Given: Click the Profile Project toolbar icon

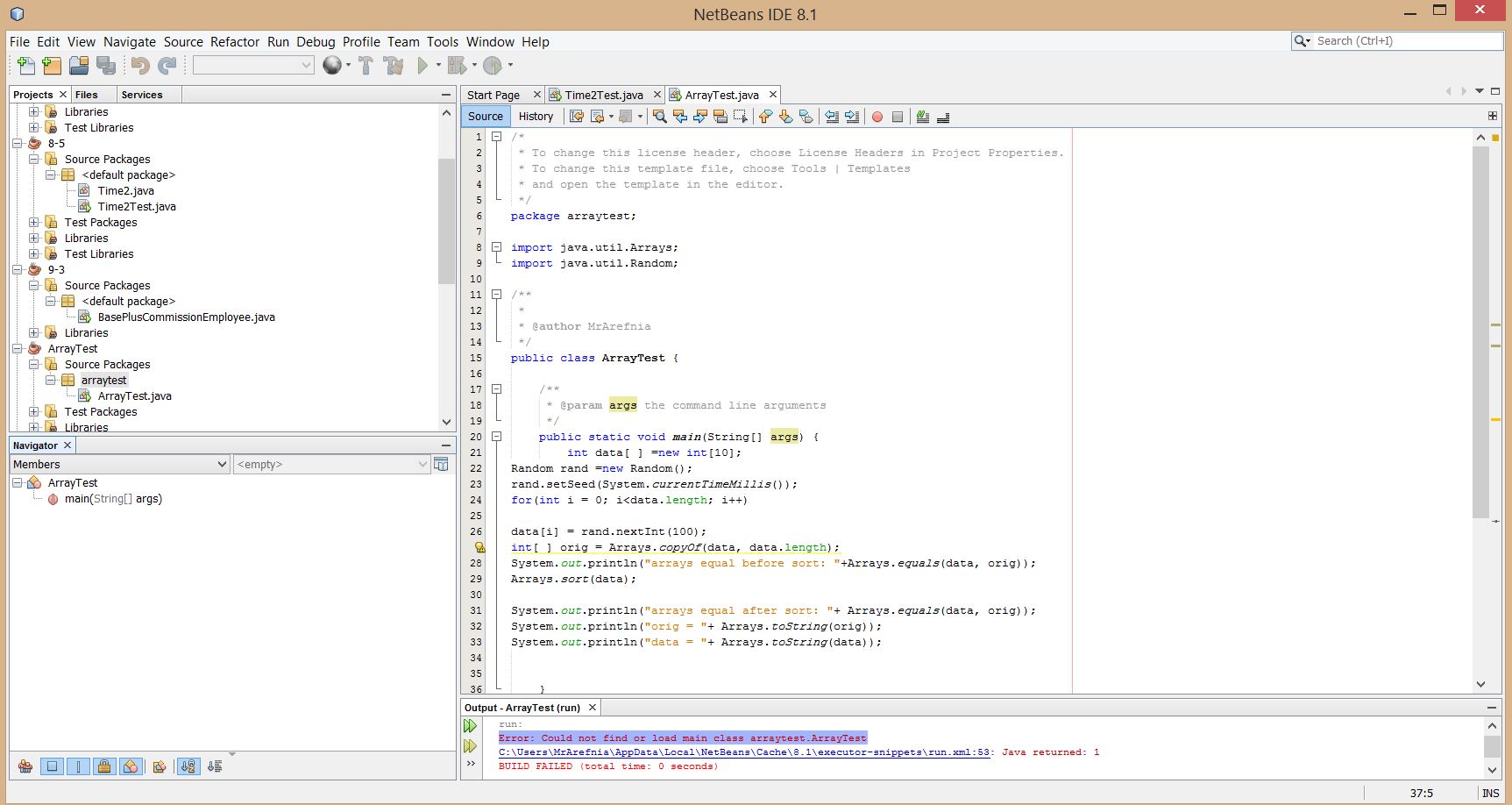Looking at the screenshot, I should pos(493,66).
